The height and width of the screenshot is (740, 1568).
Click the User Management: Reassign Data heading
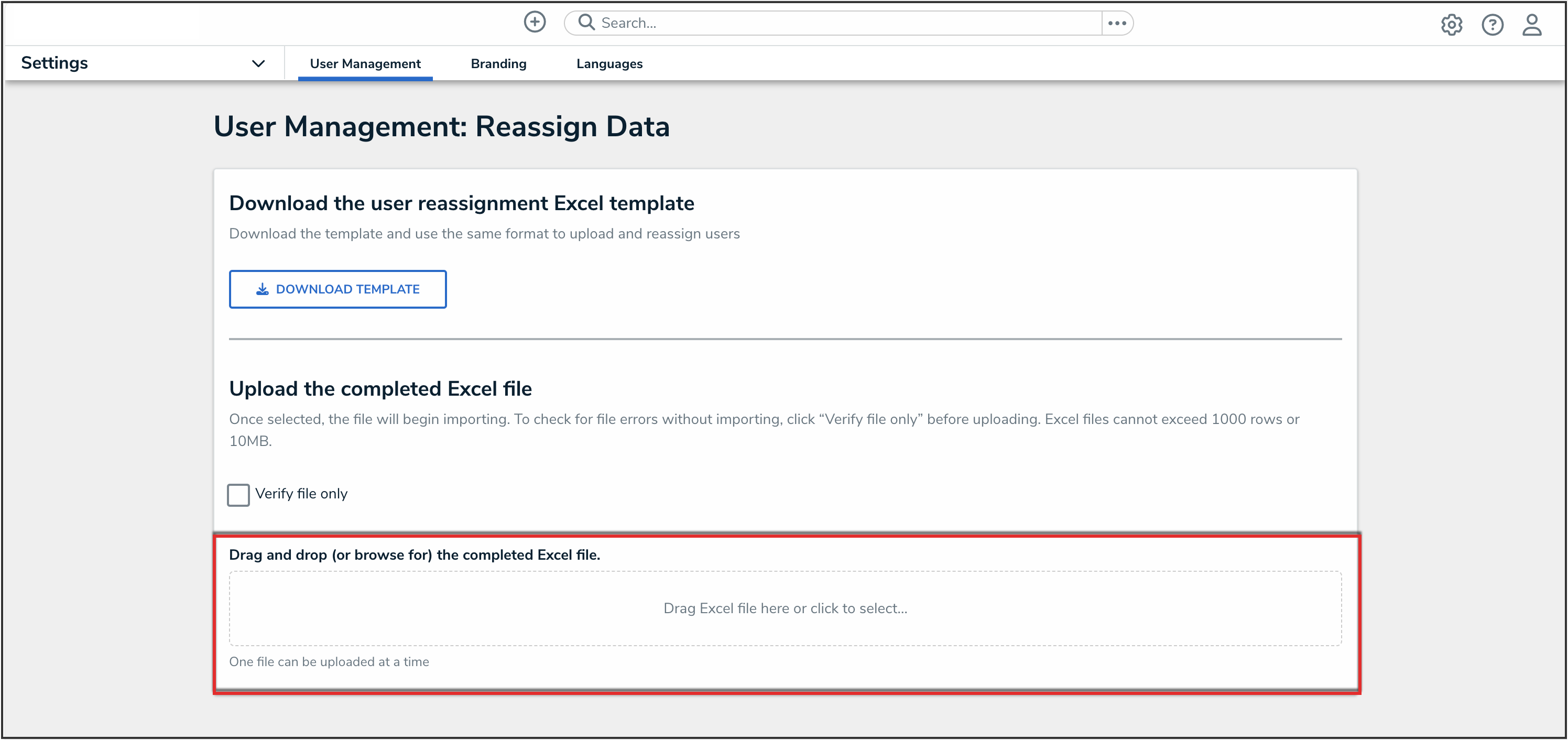click(x=441, y=127)
